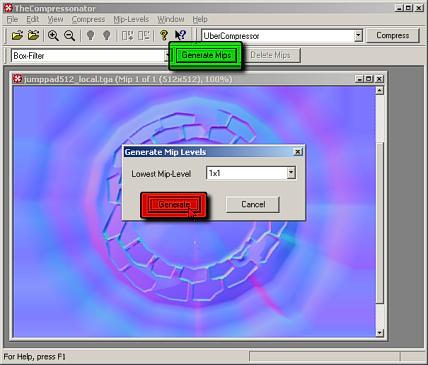This screenshot has height=365, width=428.
Task: Open the Edit menu
Action: tap(33, 19)
